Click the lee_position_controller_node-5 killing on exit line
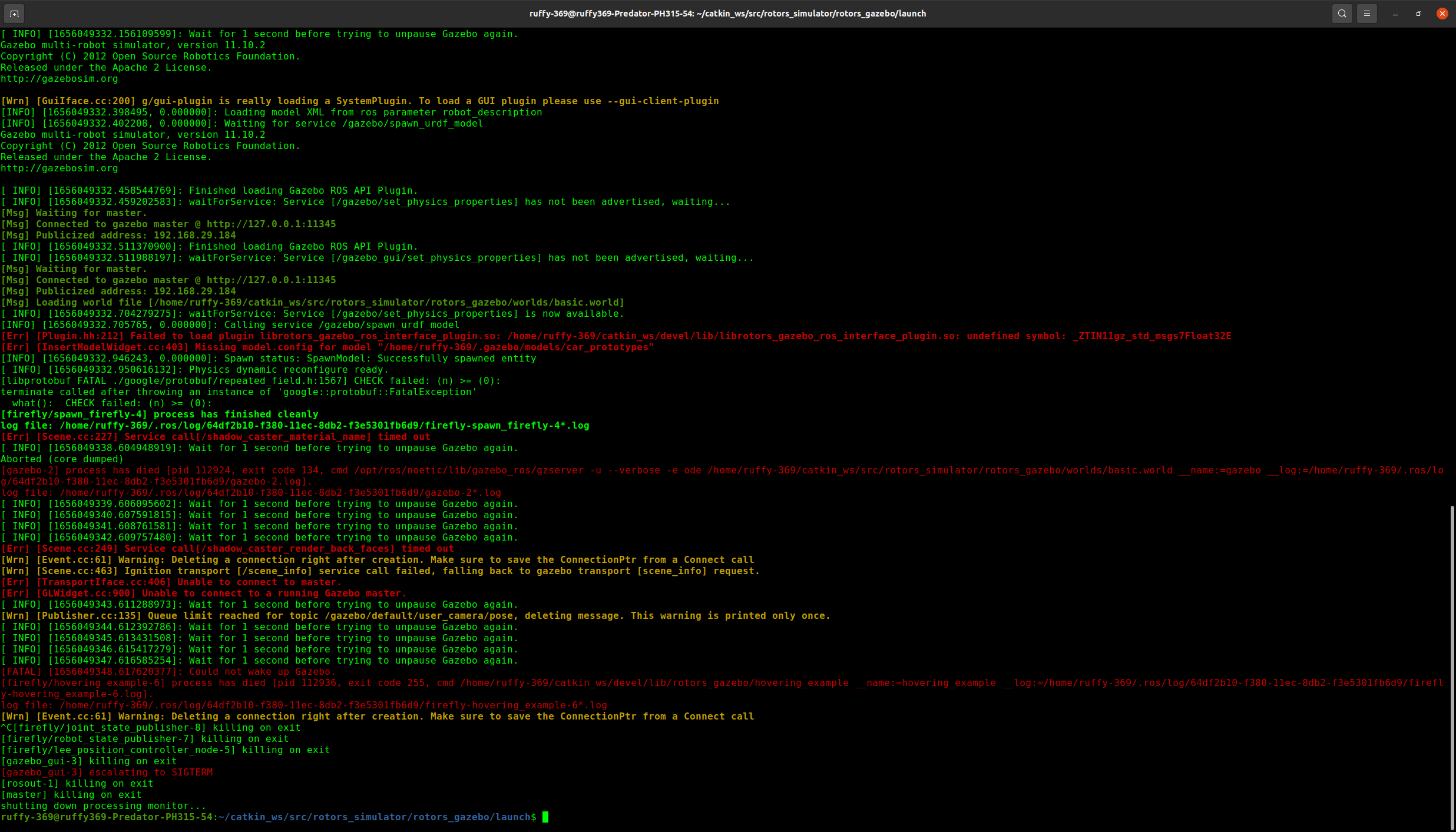The height and width of the screenshot is (832, 1456). [165, 750]
